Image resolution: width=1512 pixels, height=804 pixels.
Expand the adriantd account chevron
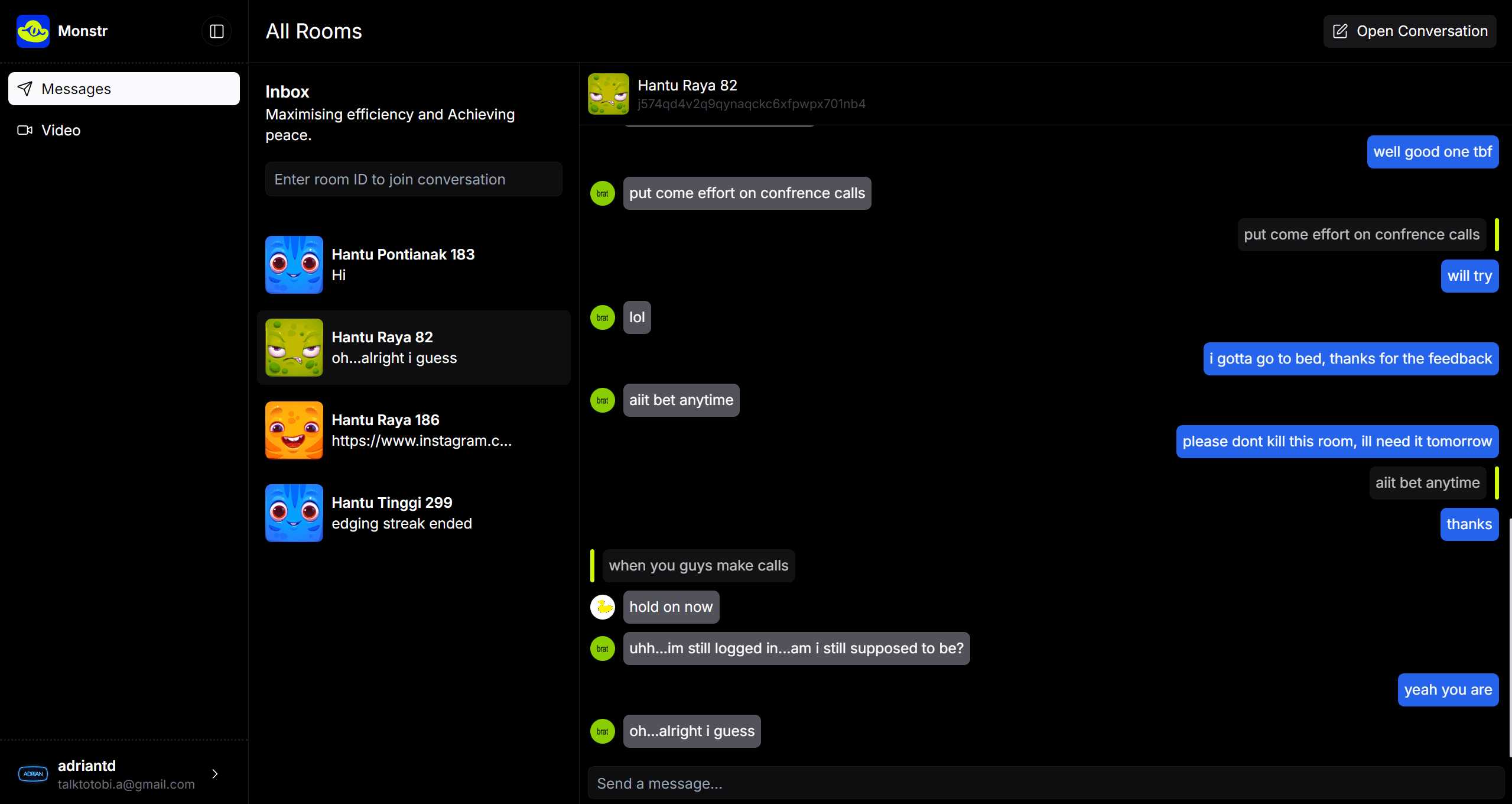coord(215,774)
